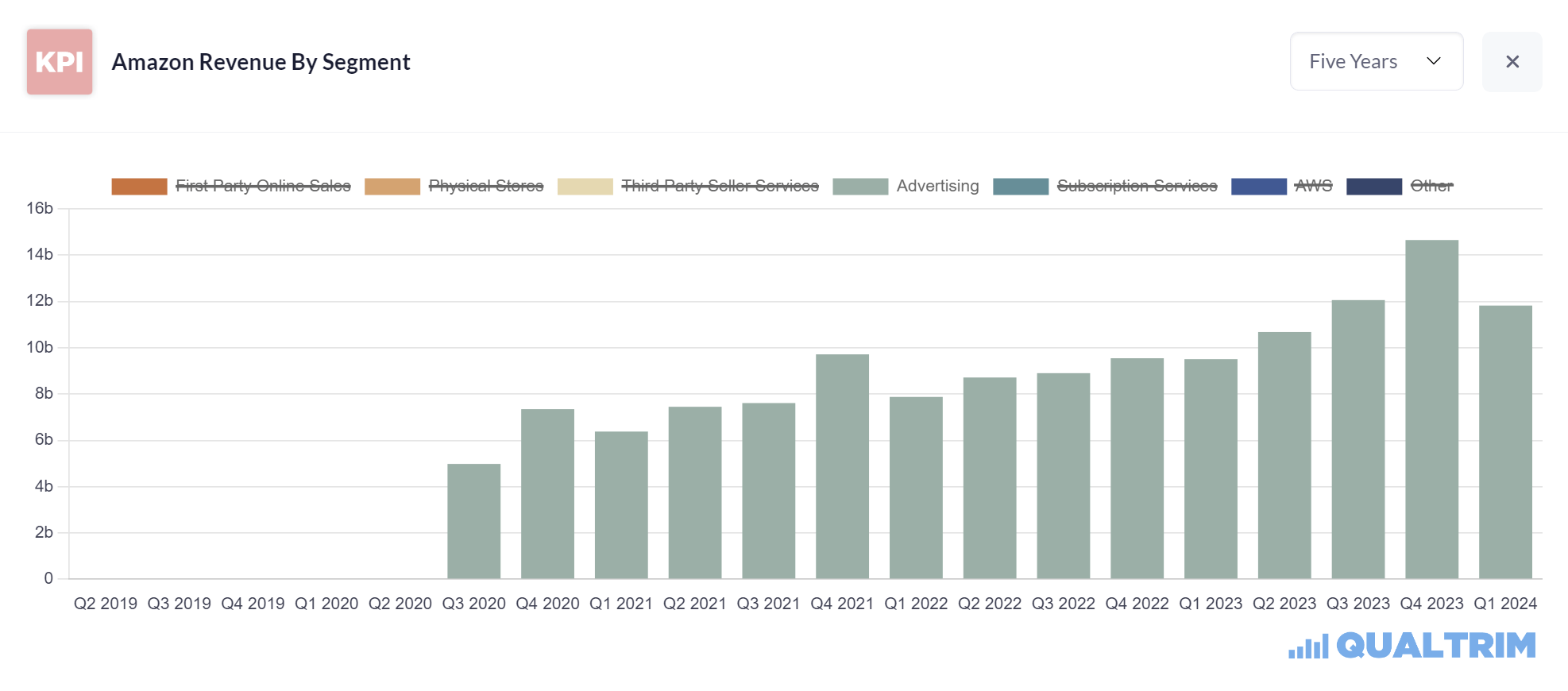This screenshot has height=691, width=1568.
Task: Select the Q1 2024 advertising bar
Action: coord(1505,442)
